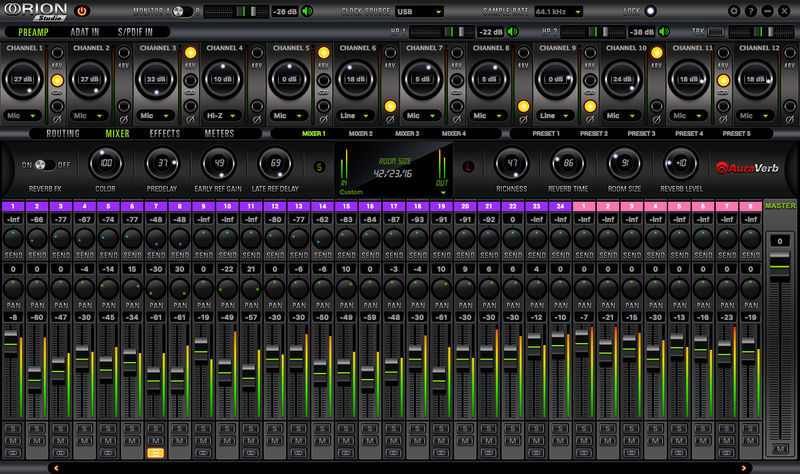Open help with the question mark icon

click(x=751, y=11)
